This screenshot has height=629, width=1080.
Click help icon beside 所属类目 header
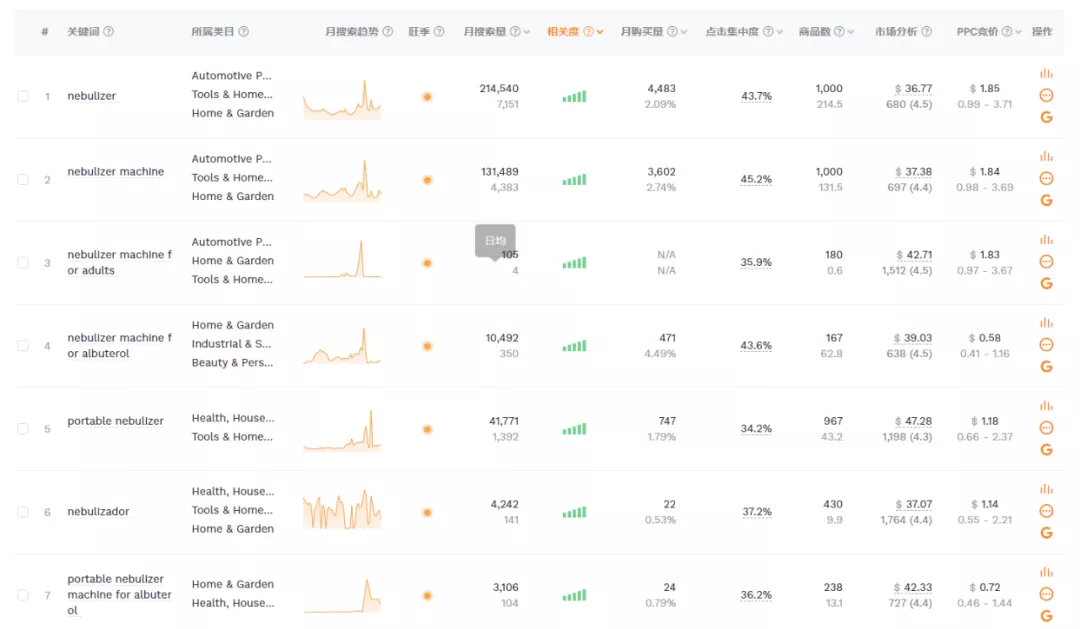[x=244, y=32]
